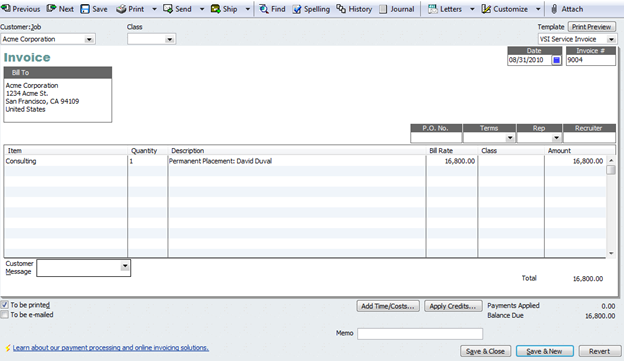The image size is (624, 361).
Task: Click the Apply Credits button
Action: (x=453, y=306)
